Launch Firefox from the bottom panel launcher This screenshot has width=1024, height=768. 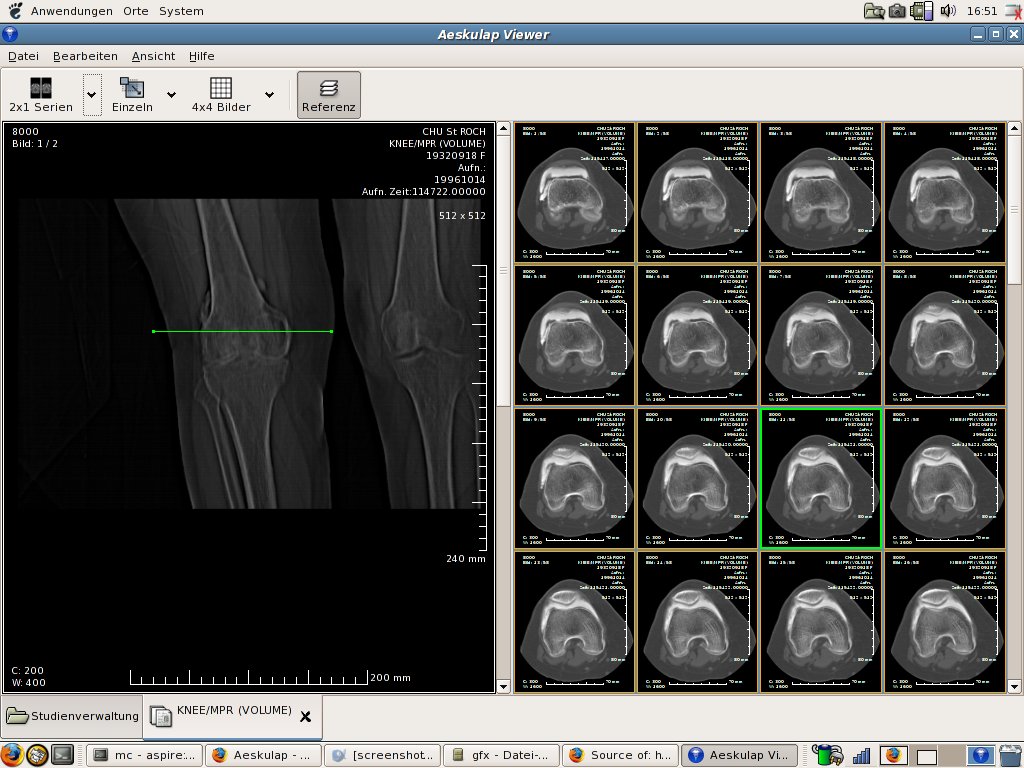(12, 755)
